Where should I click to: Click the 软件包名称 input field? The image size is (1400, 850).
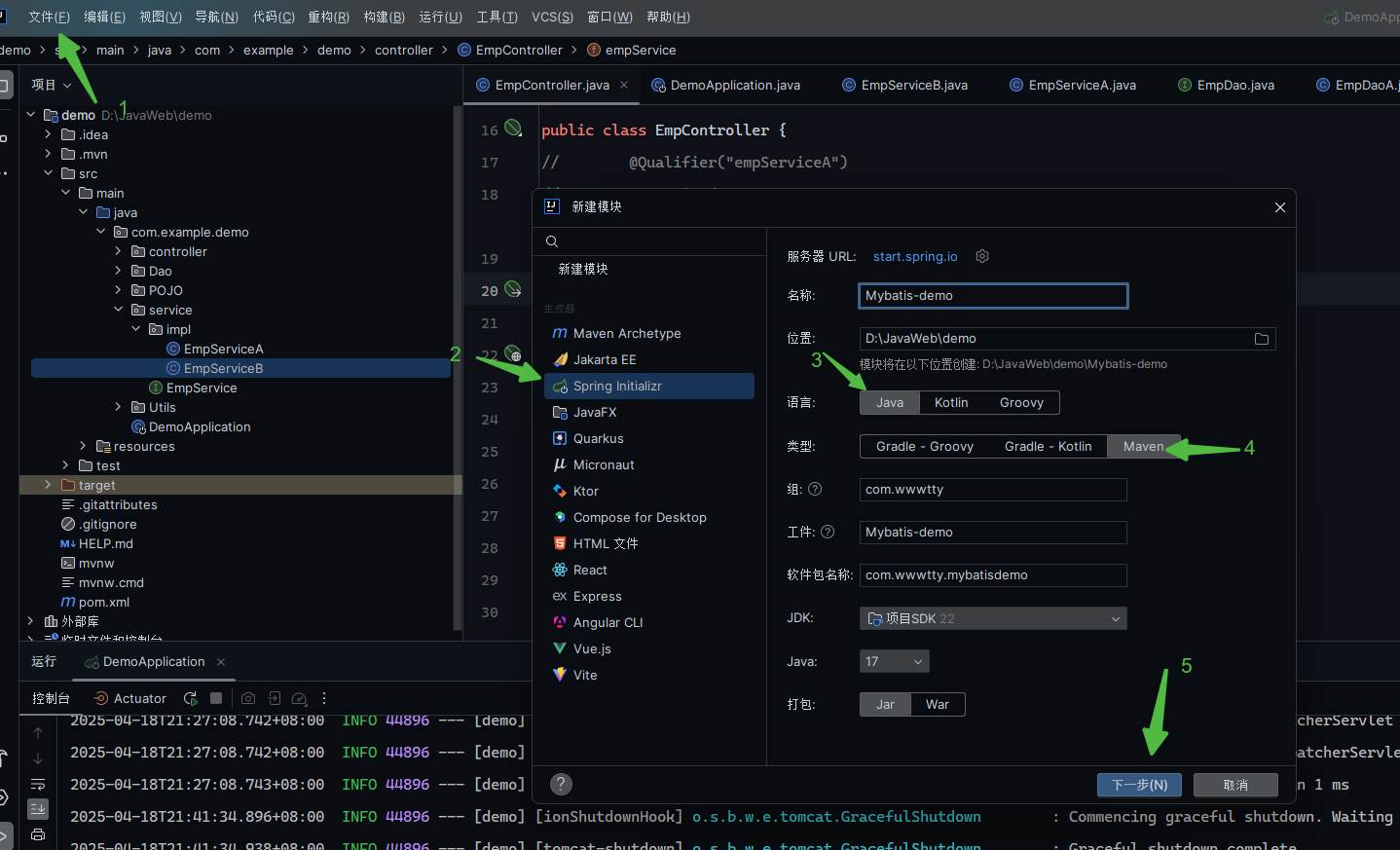pos(993,575)
